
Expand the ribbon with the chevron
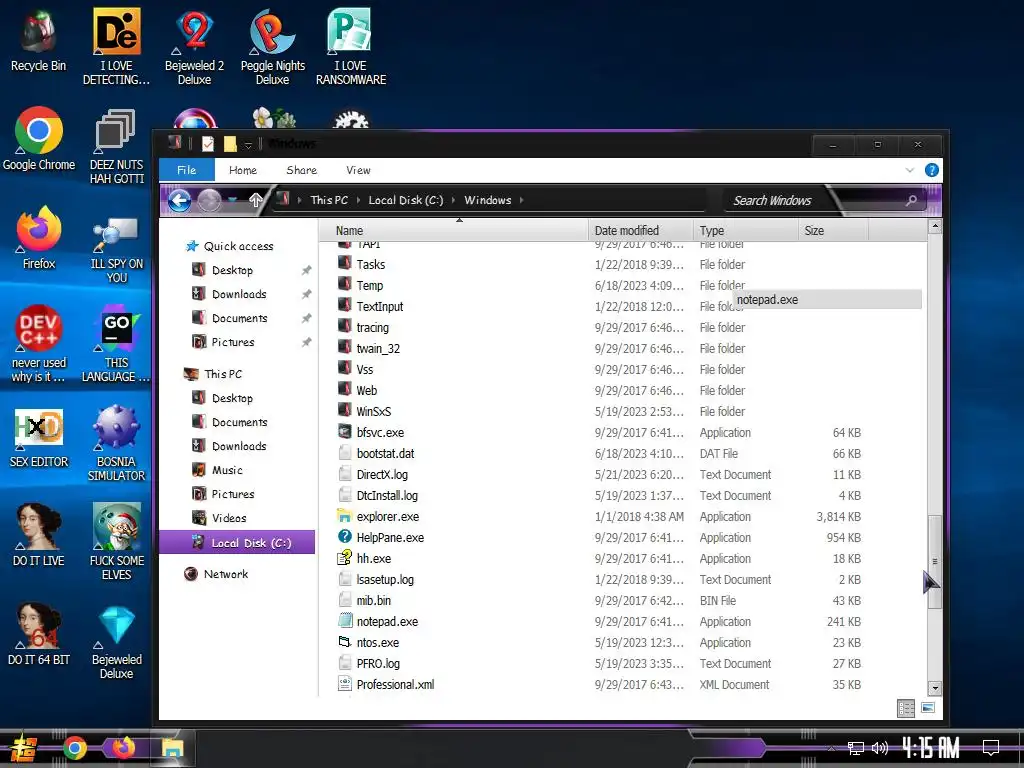[x=910, y=170]
